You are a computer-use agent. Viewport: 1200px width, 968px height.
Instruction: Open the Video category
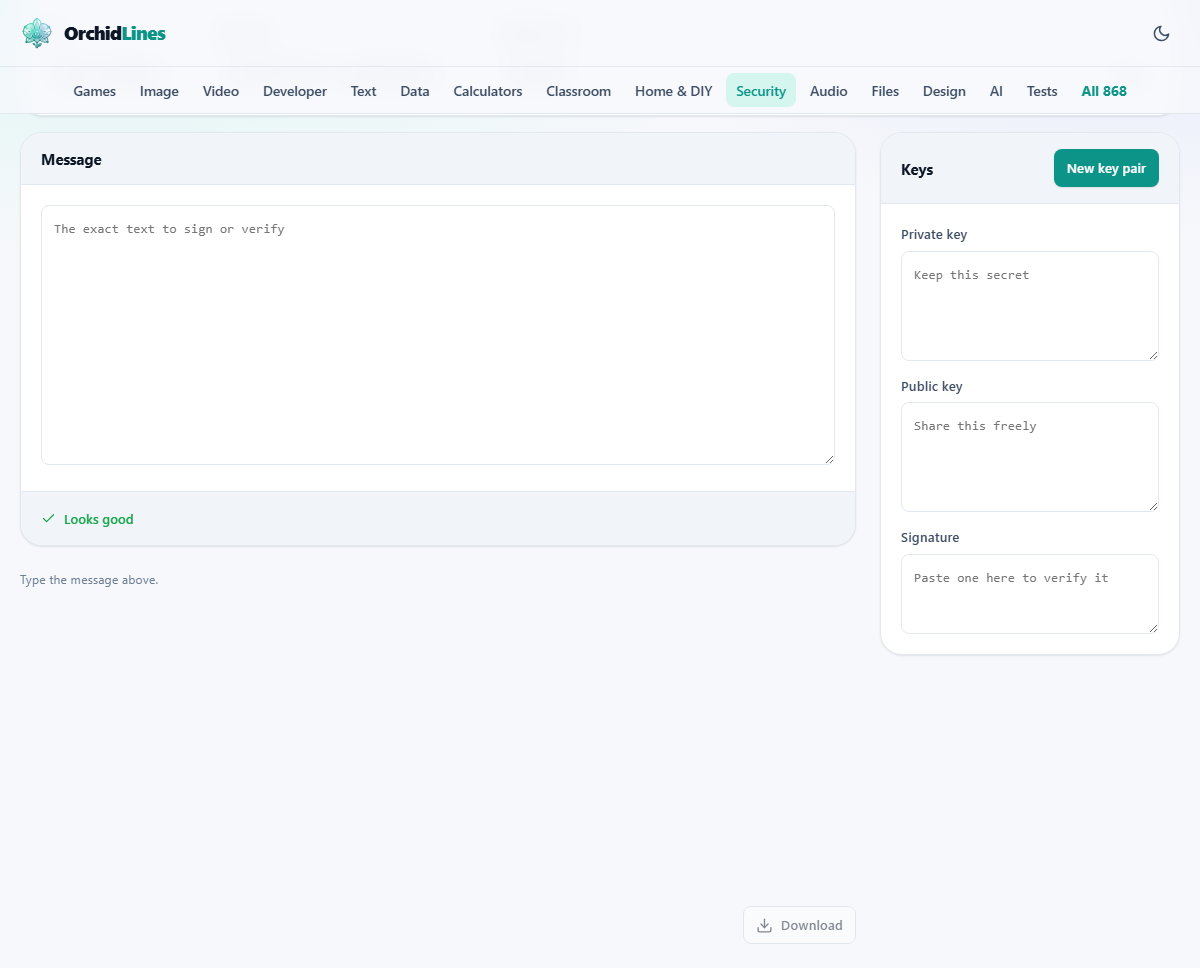[x=221, y=91]
